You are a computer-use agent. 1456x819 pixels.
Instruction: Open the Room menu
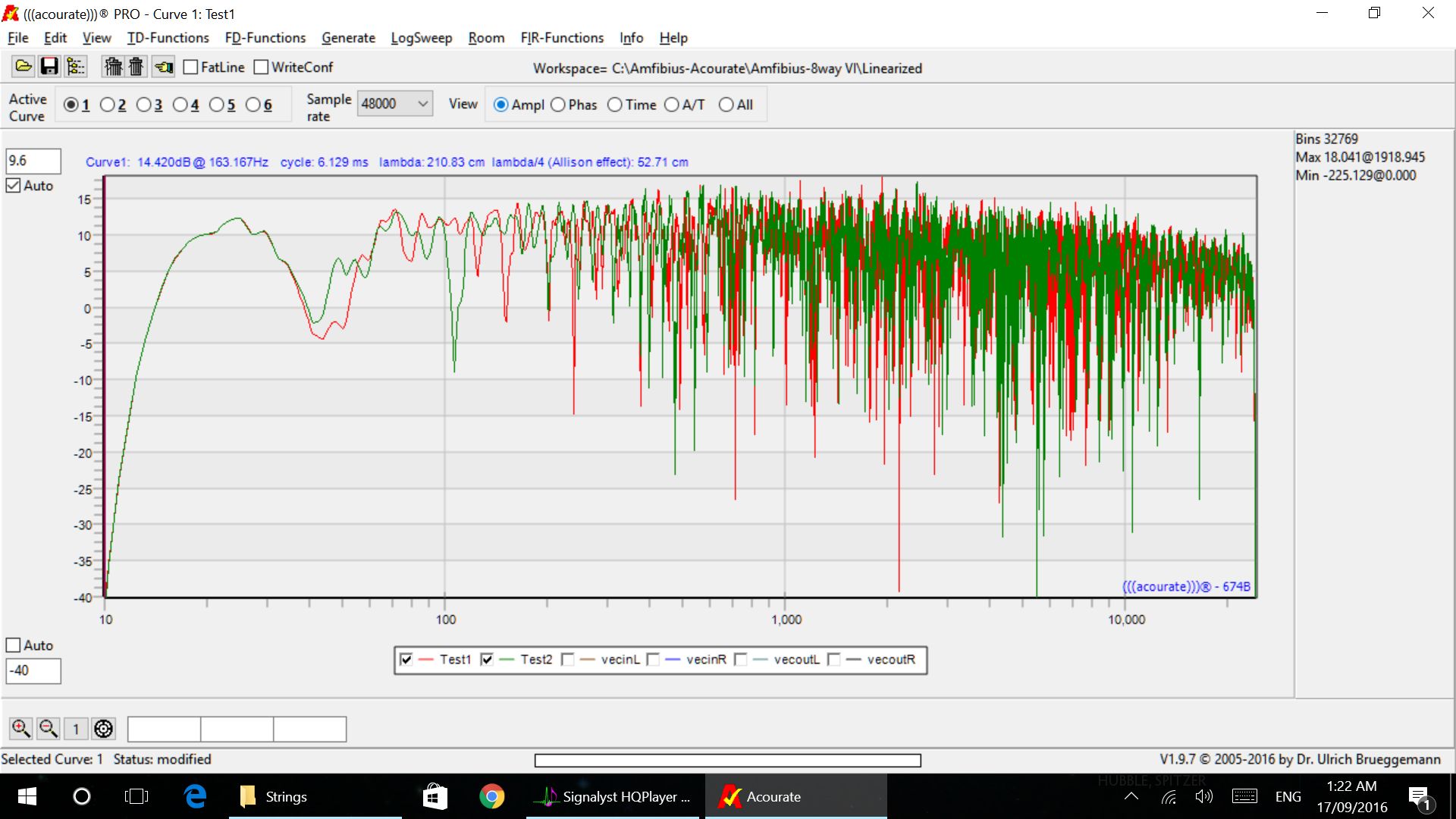[x=486, y=38]
